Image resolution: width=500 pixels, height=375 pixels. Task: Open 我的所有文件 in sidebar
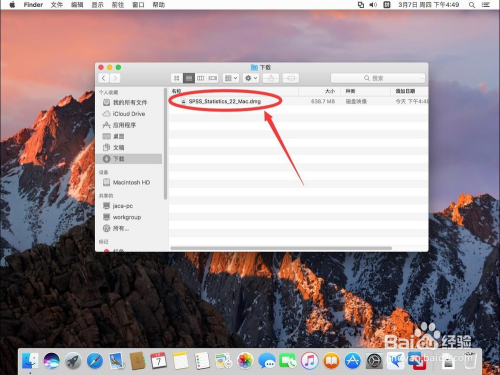point(130,102)
